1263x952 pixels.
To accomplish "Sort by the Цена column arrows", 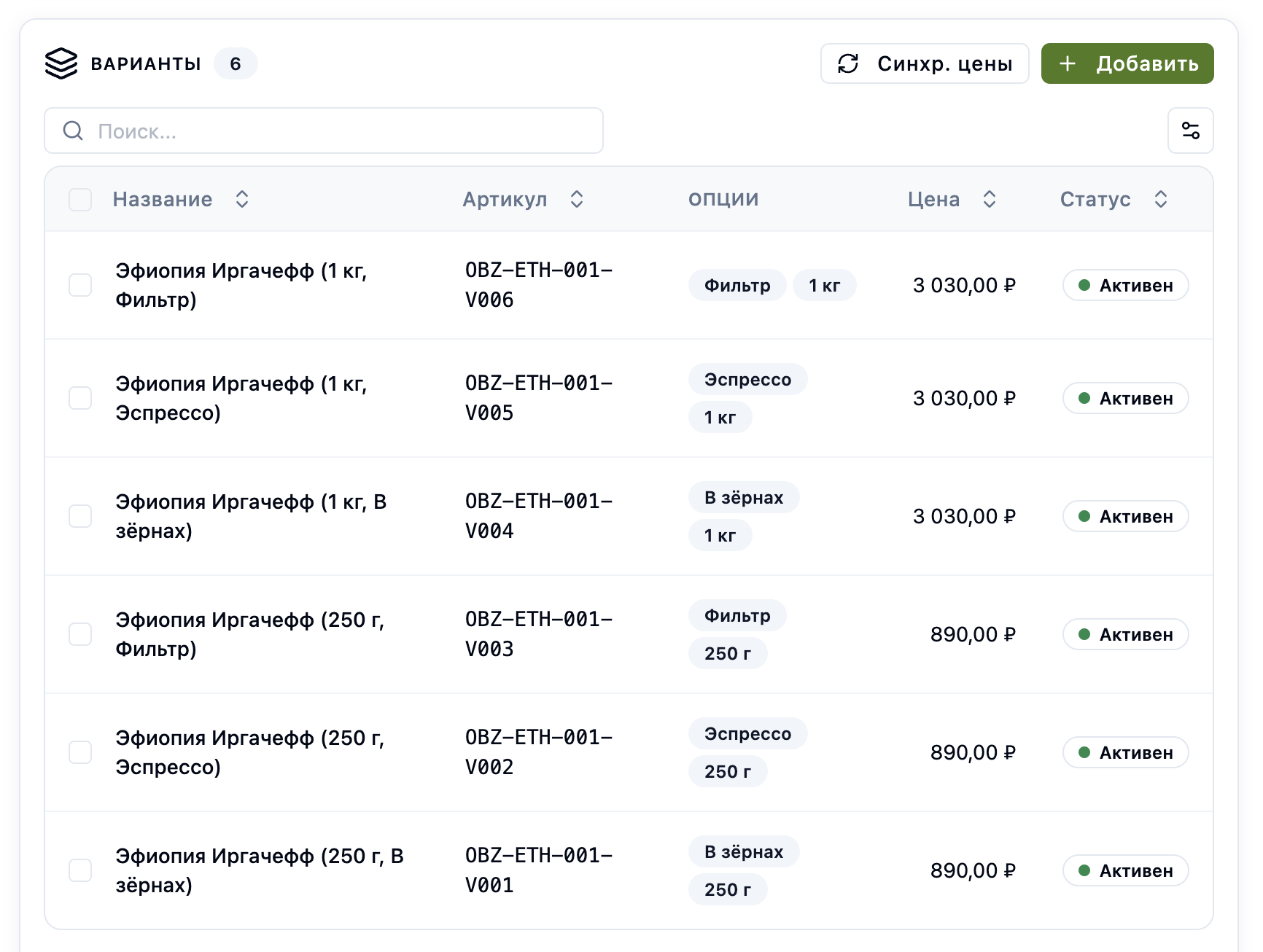I will tap(990, 199).
